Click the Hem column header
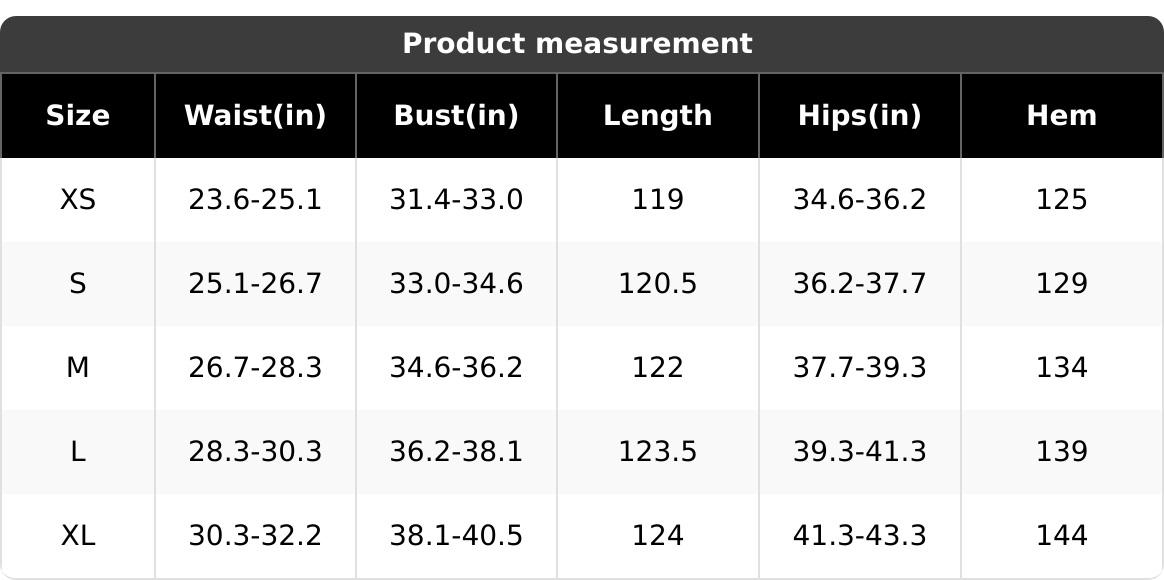Screen dimensions: 1164x580 point(1061,116)
